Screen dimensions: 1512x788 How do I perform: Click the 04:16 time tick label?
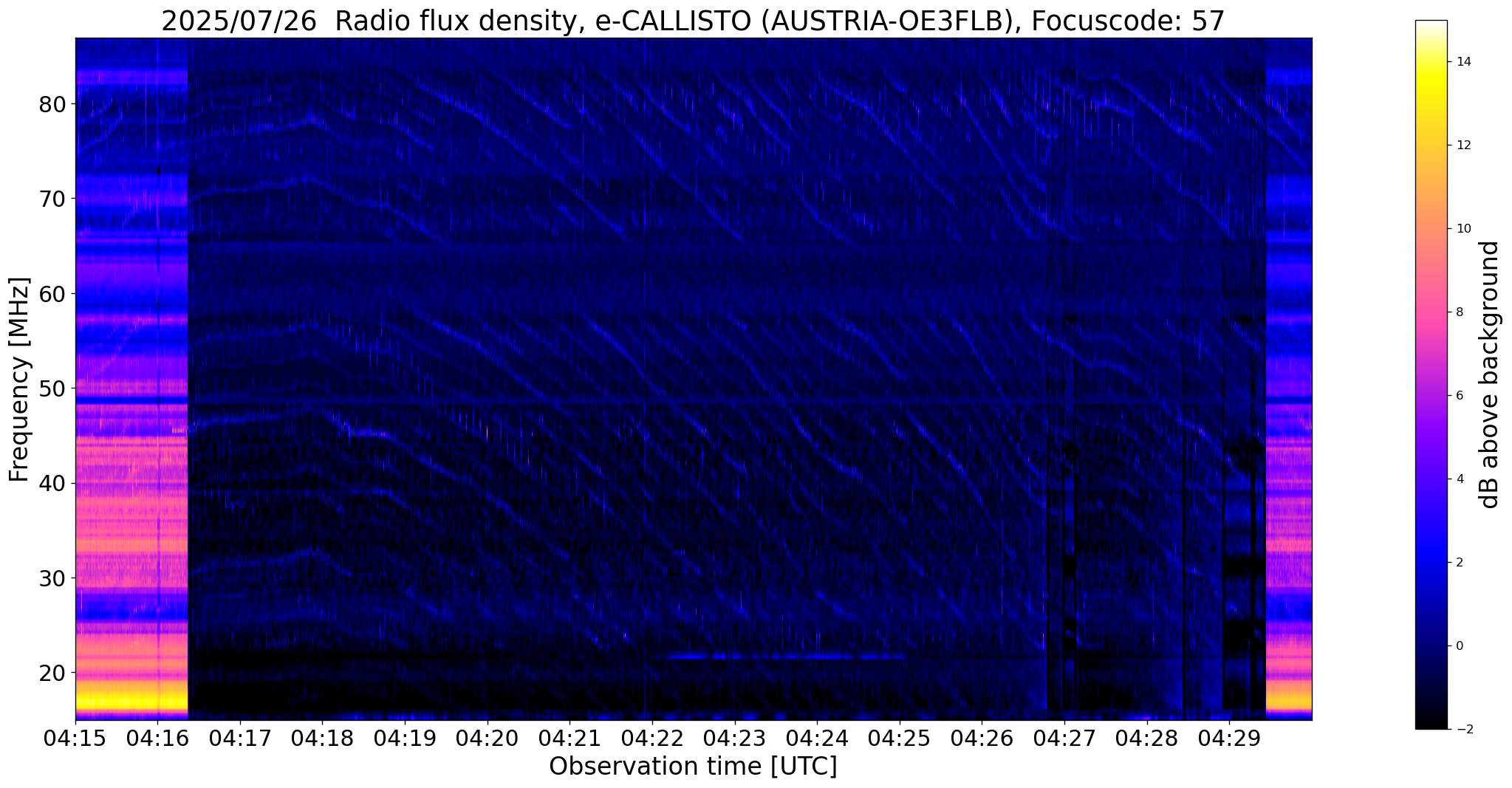click(157, 739)
